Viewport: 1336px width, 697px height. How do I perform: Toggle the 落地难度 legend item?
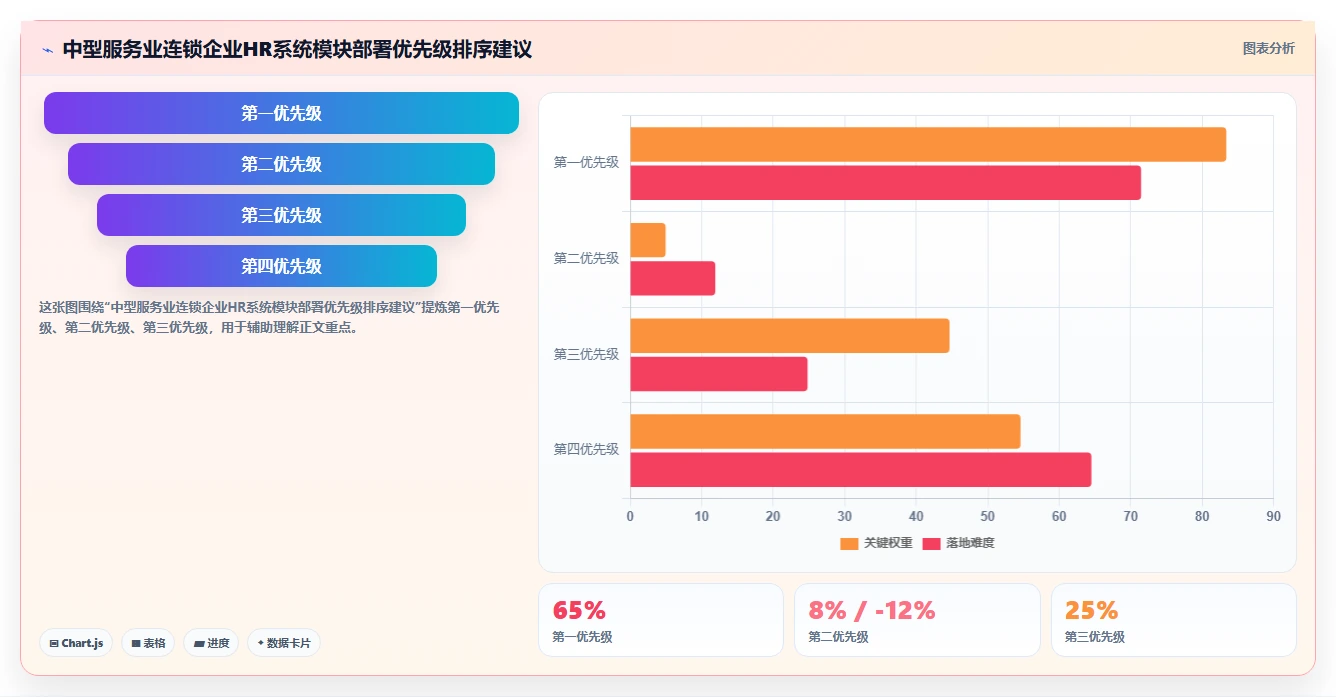click(958, 543)
